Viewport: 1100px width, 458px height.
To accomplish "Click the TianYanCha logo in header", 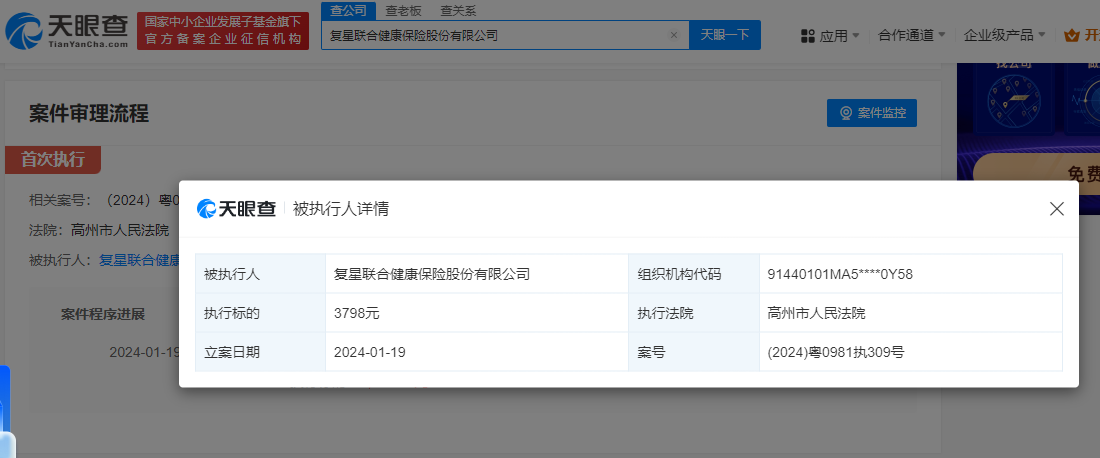I will click(67, 31).
